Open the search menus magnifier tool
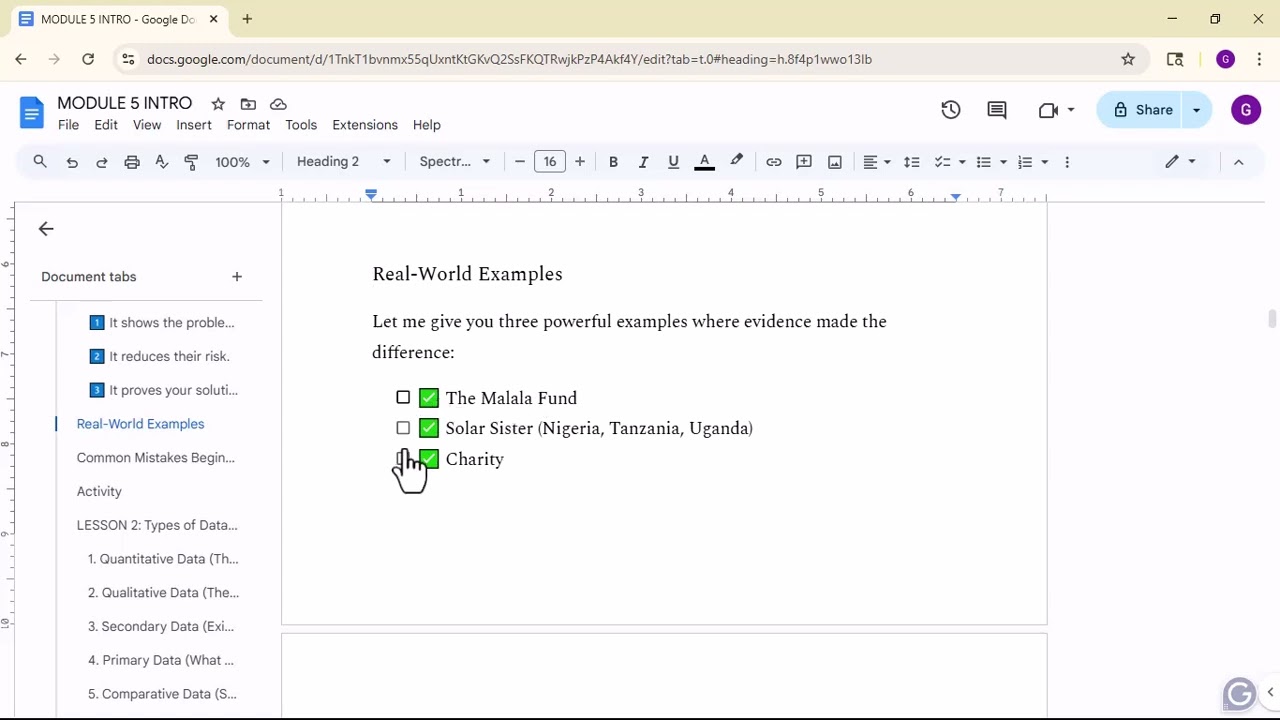 (40, 162)
